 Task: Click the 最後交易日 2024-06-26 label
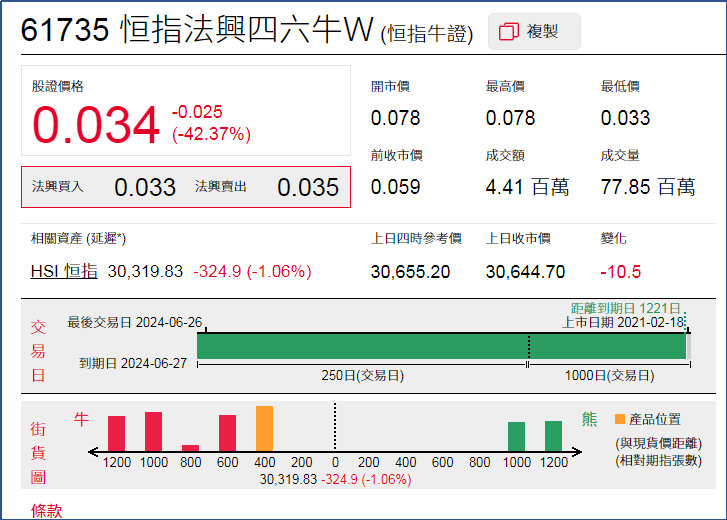tap(134, 322)
